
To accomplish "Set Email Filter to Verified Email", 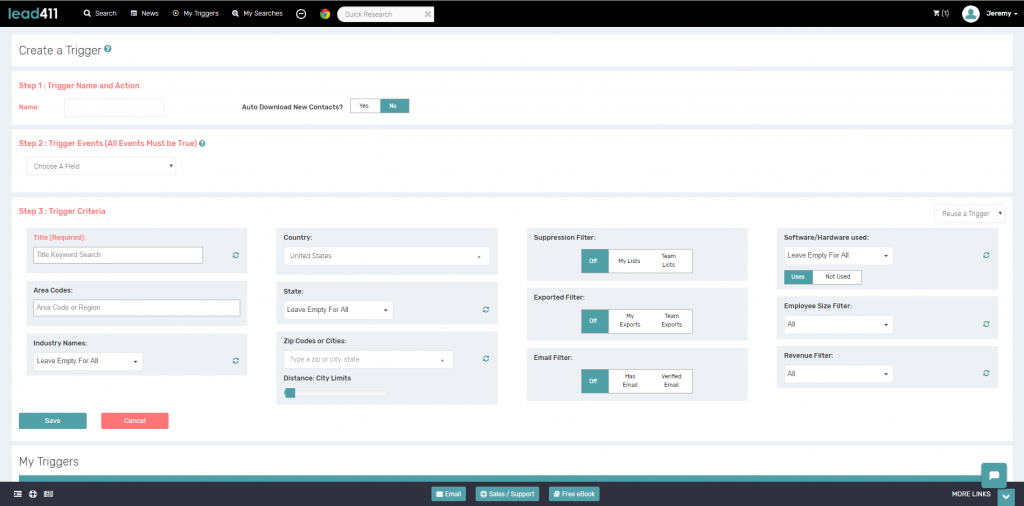I will (671, 381).
